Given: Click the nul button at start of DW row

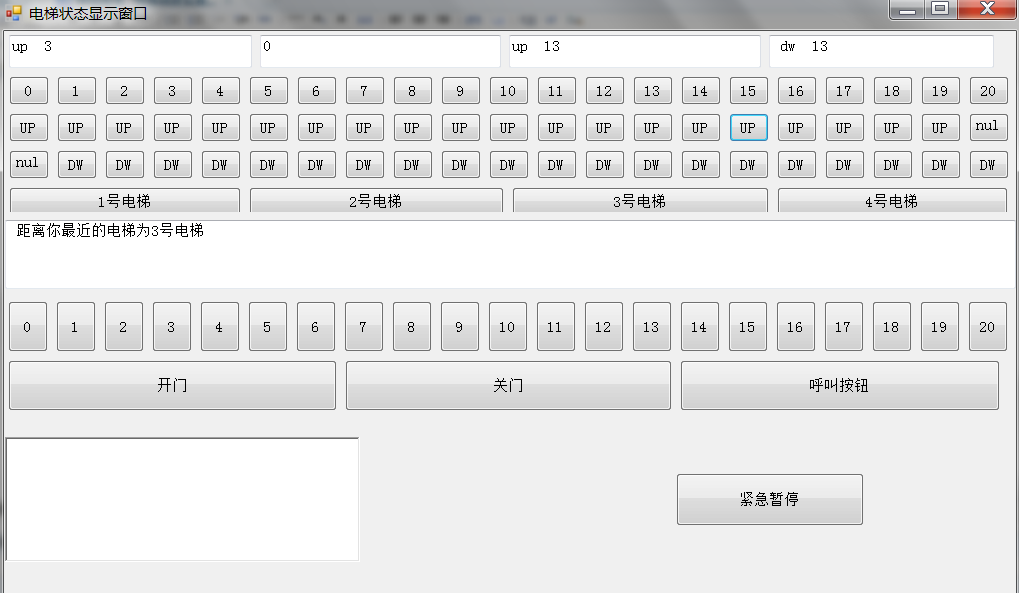Looking at the screenshot, I should click(x=29, y=164).
